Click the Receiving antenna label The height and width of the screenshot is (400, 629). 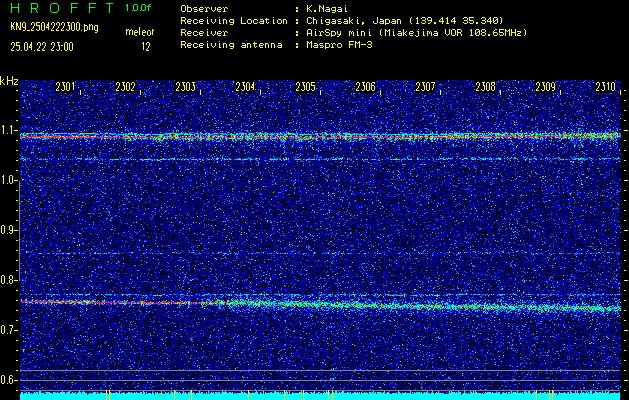click(231, 45)
